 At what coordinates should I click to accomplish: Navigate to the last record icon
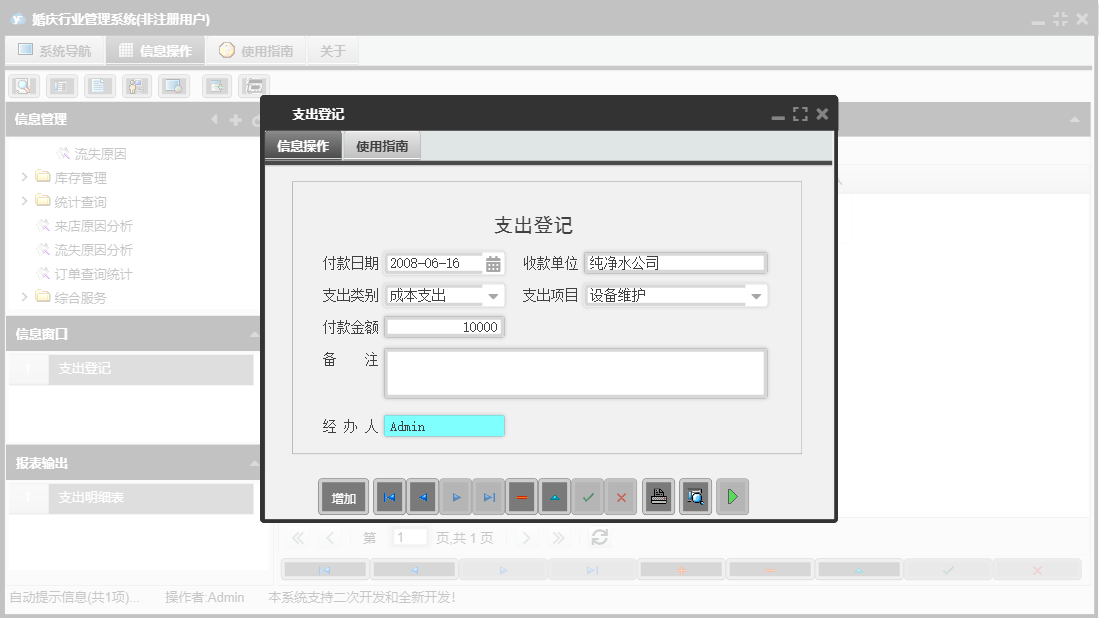coord(489,496)
